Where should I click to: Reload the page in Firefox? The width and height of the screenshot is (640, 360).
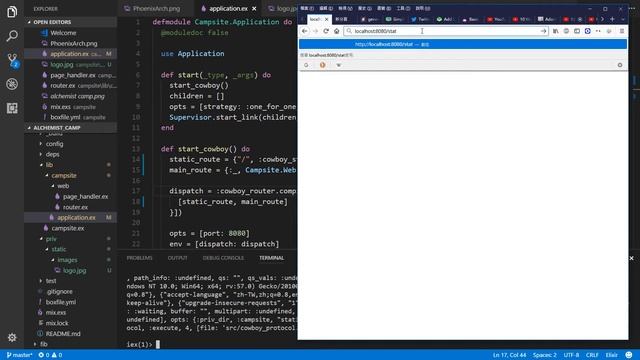click(x=326, y=31)
